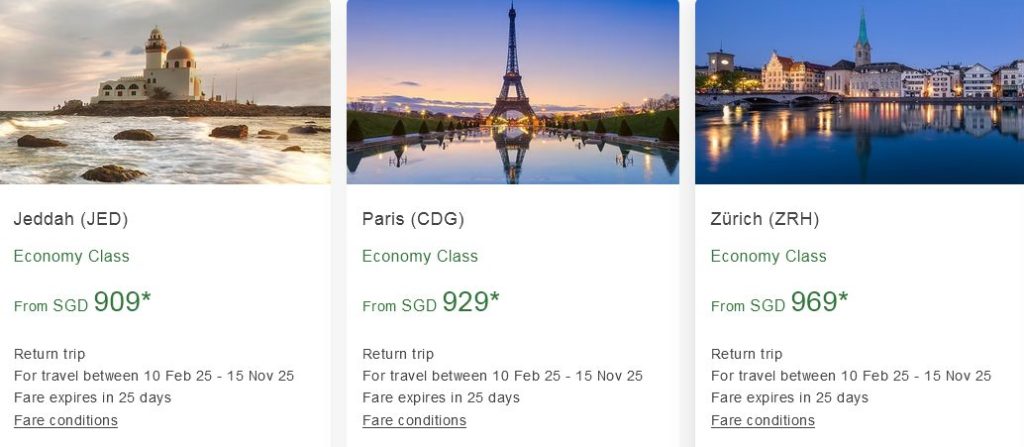This screenshot has width=1024, height=447.
Task: Click Return trip text on Paris card
Action: pyautogui.click(x=398, y=354)
